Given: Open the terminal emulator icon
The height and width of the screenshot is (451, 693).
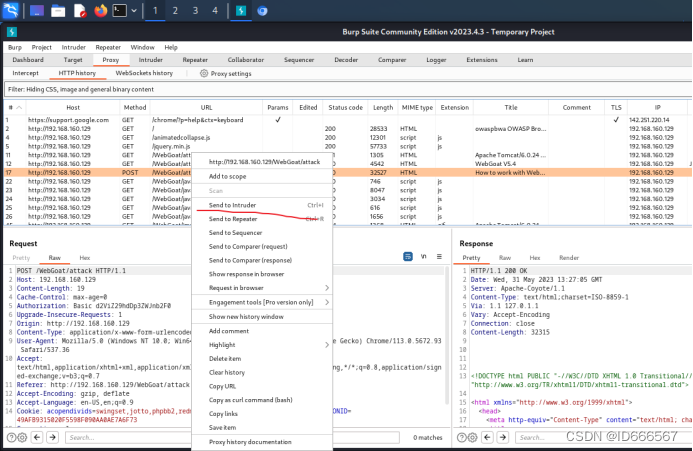Looking at the screenshot, I should (x=119, y=11).
